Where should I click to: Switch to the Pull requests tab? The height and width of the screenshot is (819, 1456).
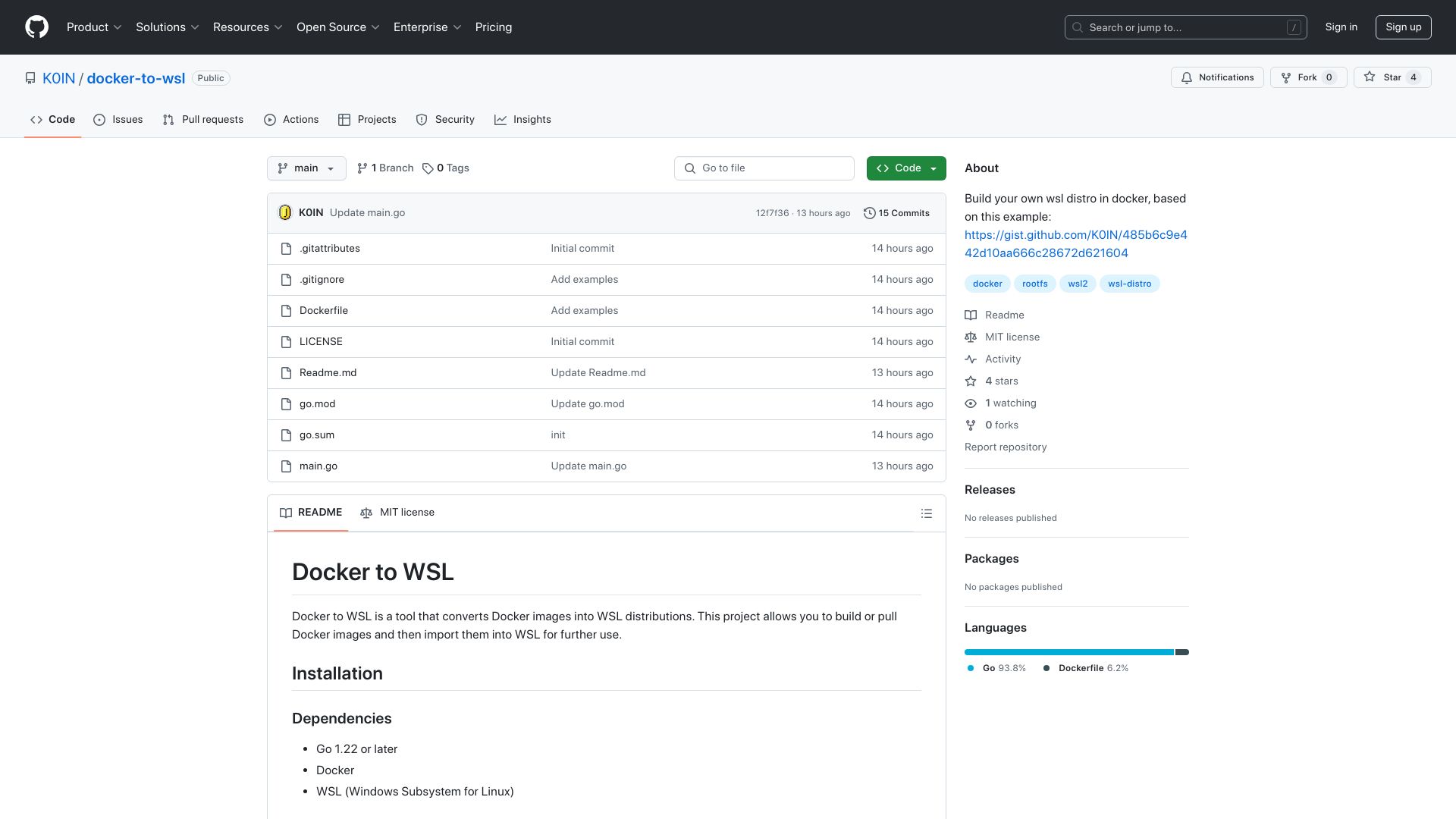point(202,120)
